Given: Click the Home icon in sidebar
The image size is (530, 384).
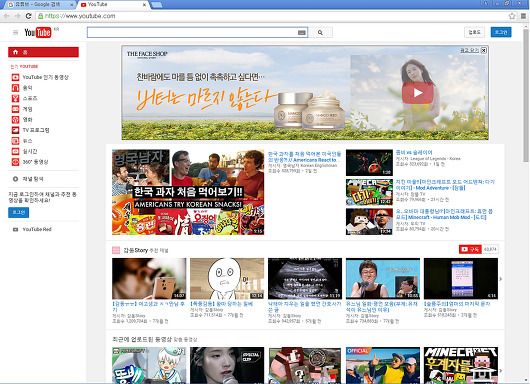Looking at the screenshot, I should (x=16, y=52).
